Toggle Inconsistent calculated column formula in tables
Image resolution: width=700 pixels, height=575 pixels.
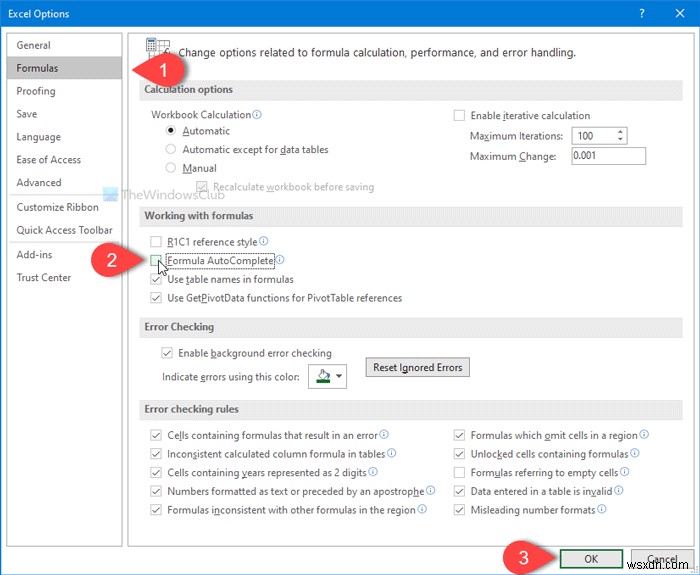coord(155,454)
